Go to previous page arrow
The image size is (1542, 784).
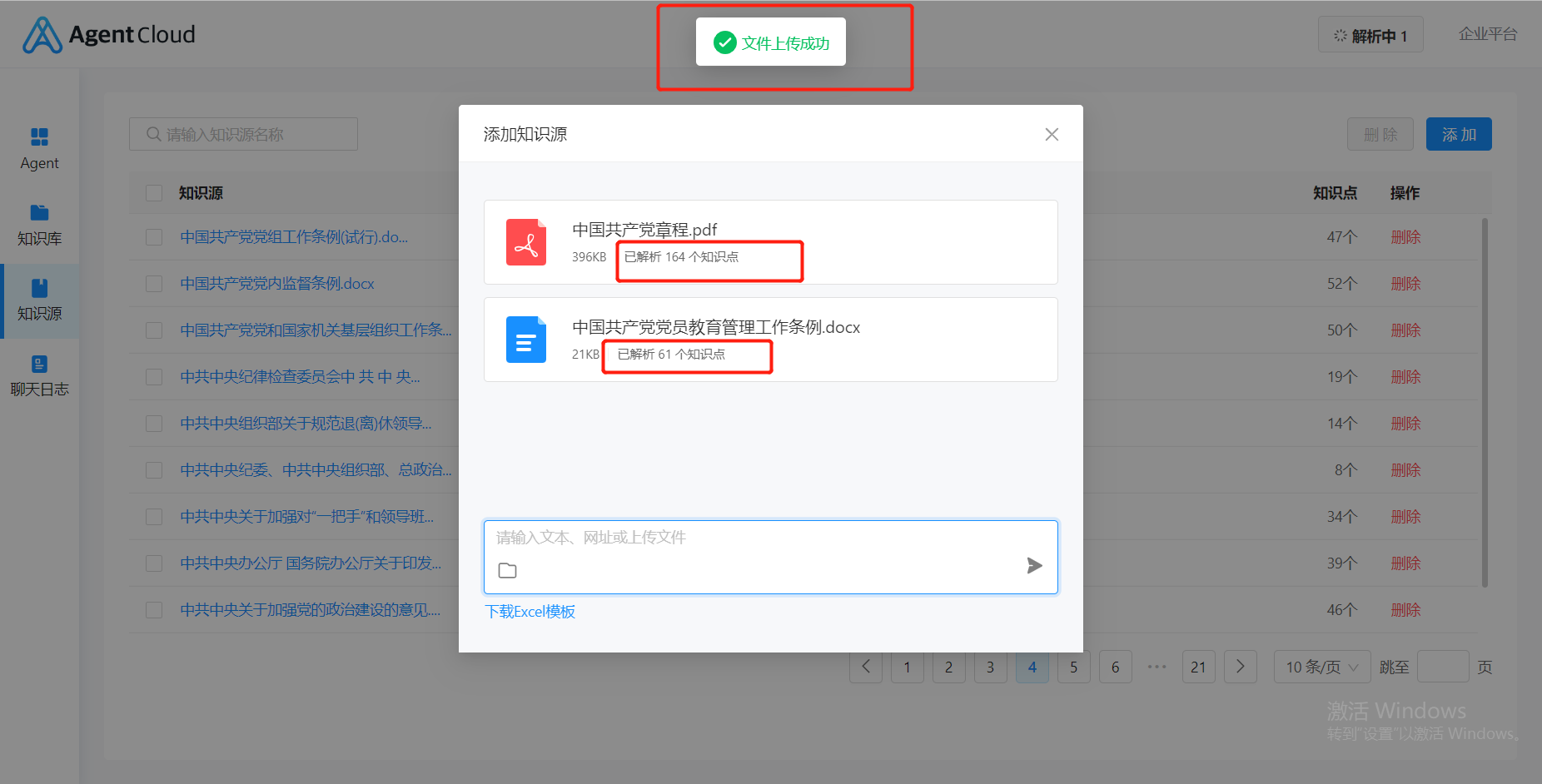click(x=866, y=667)
